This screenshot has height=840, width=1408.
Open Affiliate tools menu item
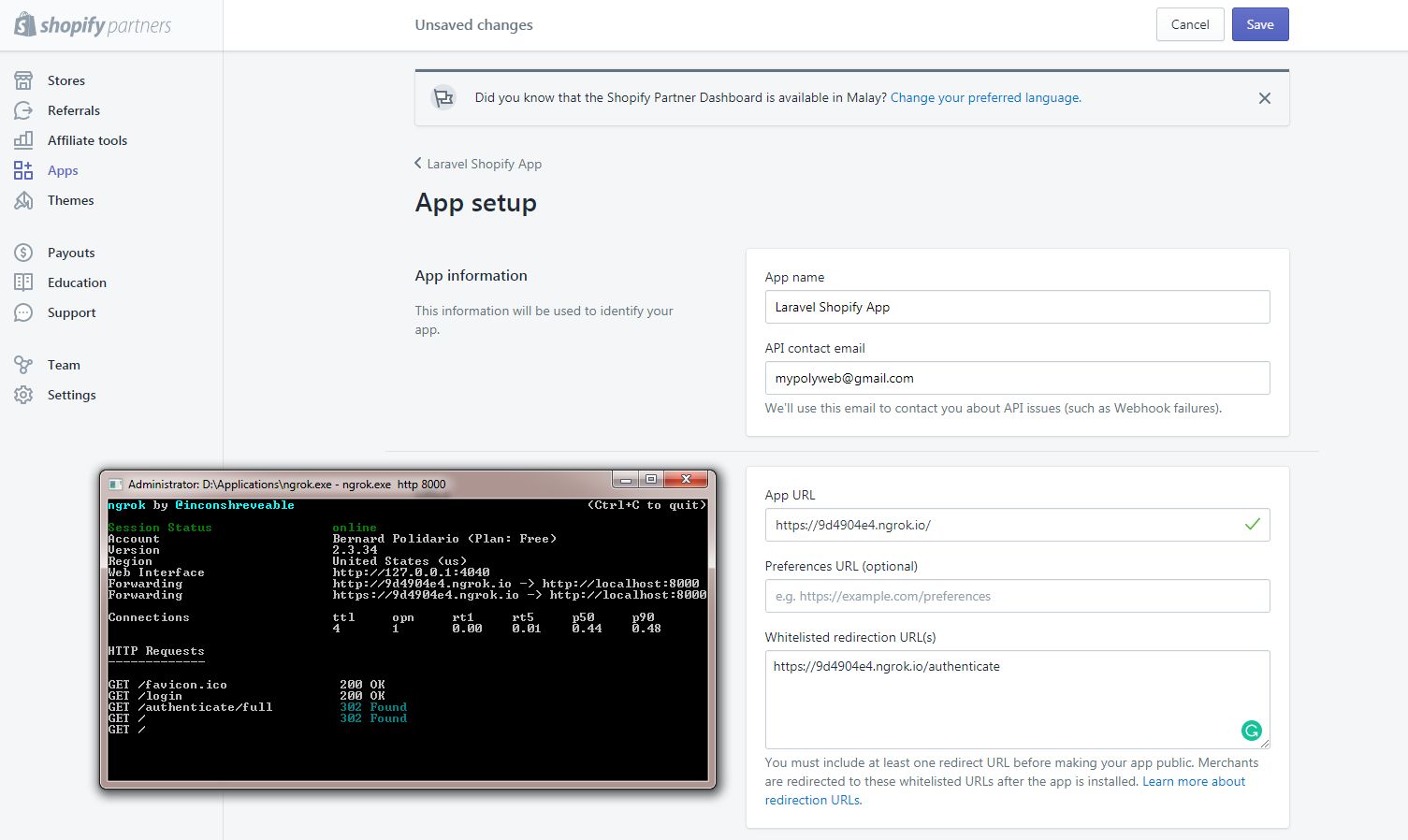pos(87,140)
